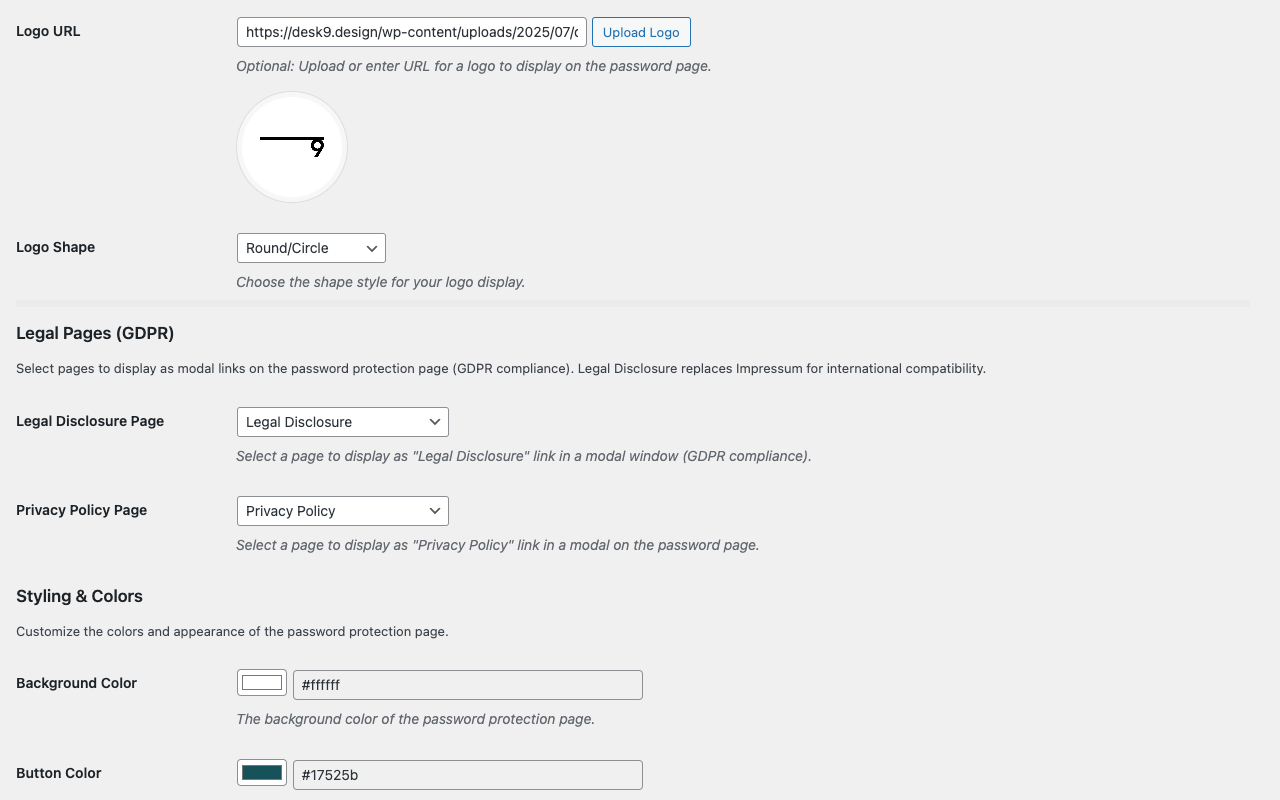Viewport: 1280px width, 800px height.
Task: Open the white Background Color swatch
Action: 262,683
